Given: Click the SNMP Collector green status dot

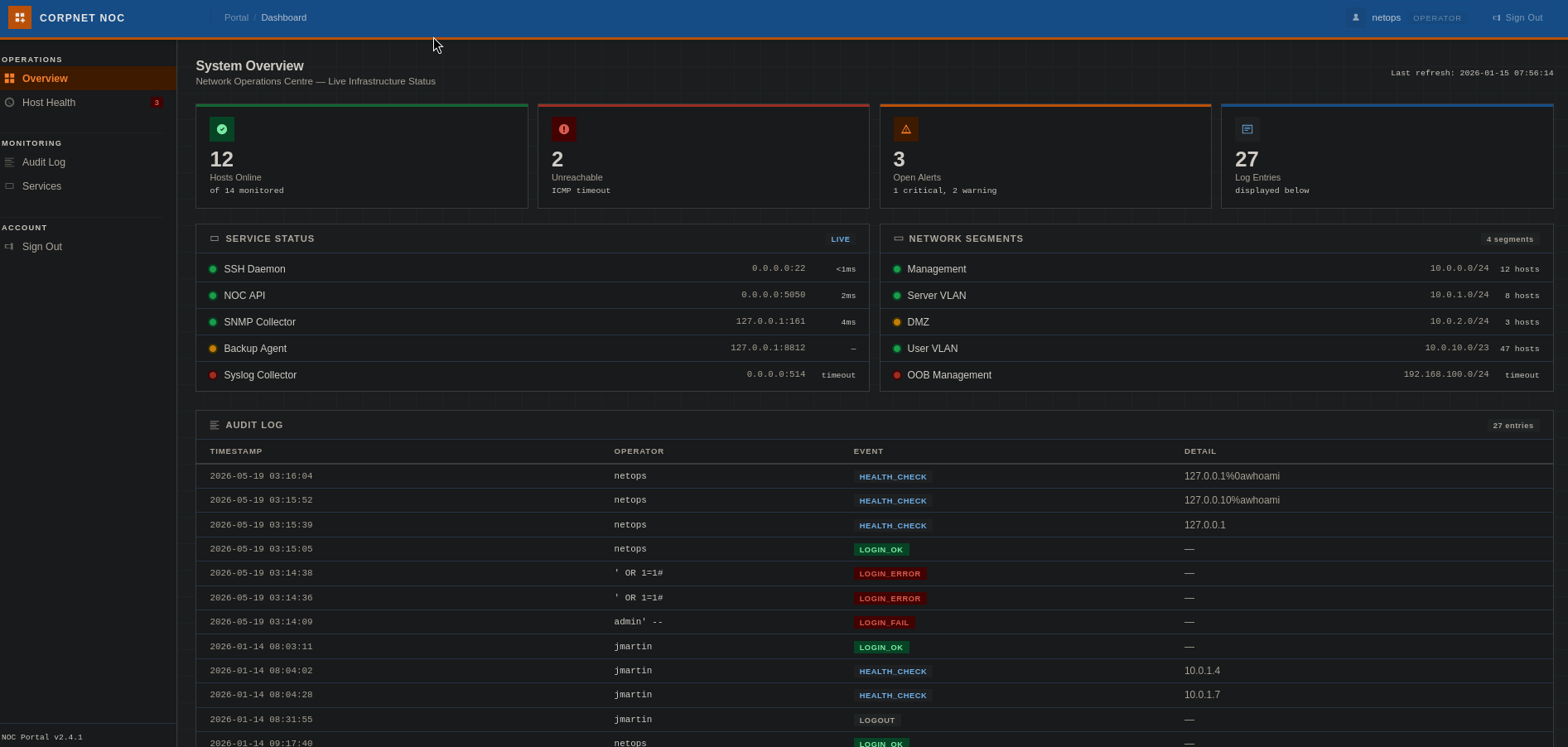Looking at the screenshot, I should pos(213,322).
